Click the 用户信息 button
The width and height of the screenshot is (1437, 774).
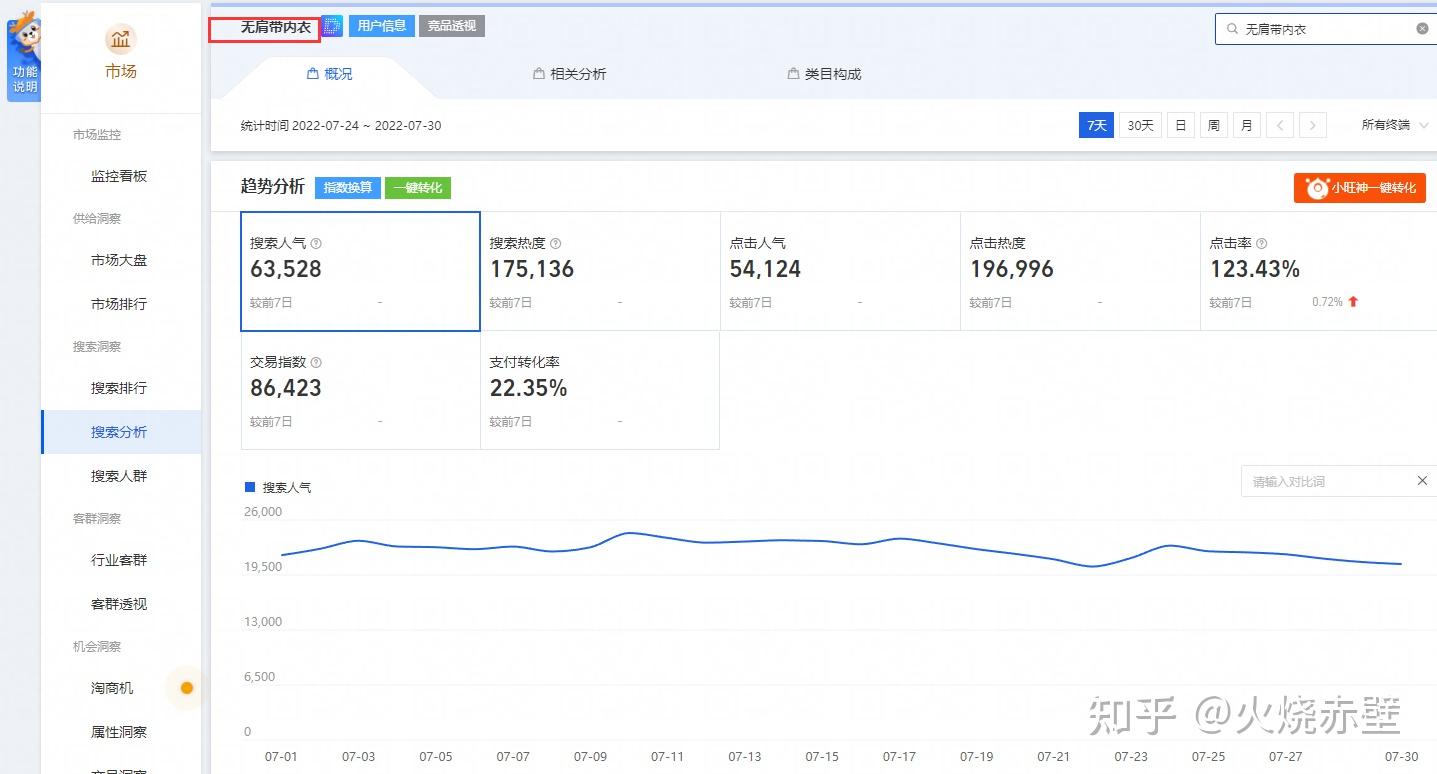[x=381, y=26]
